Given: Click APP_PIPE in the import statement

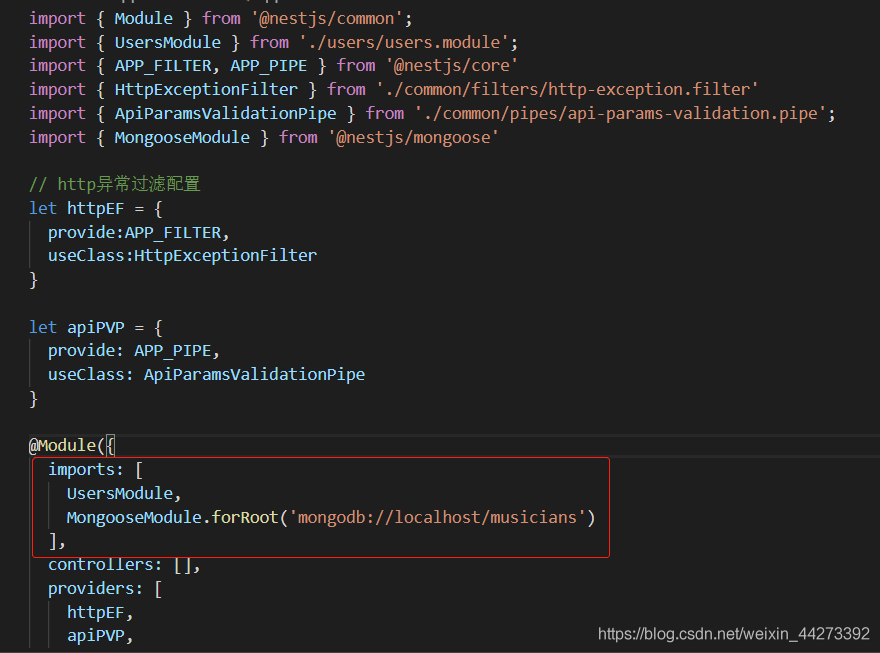Looking at the screenshot, I should coord(269,66).
